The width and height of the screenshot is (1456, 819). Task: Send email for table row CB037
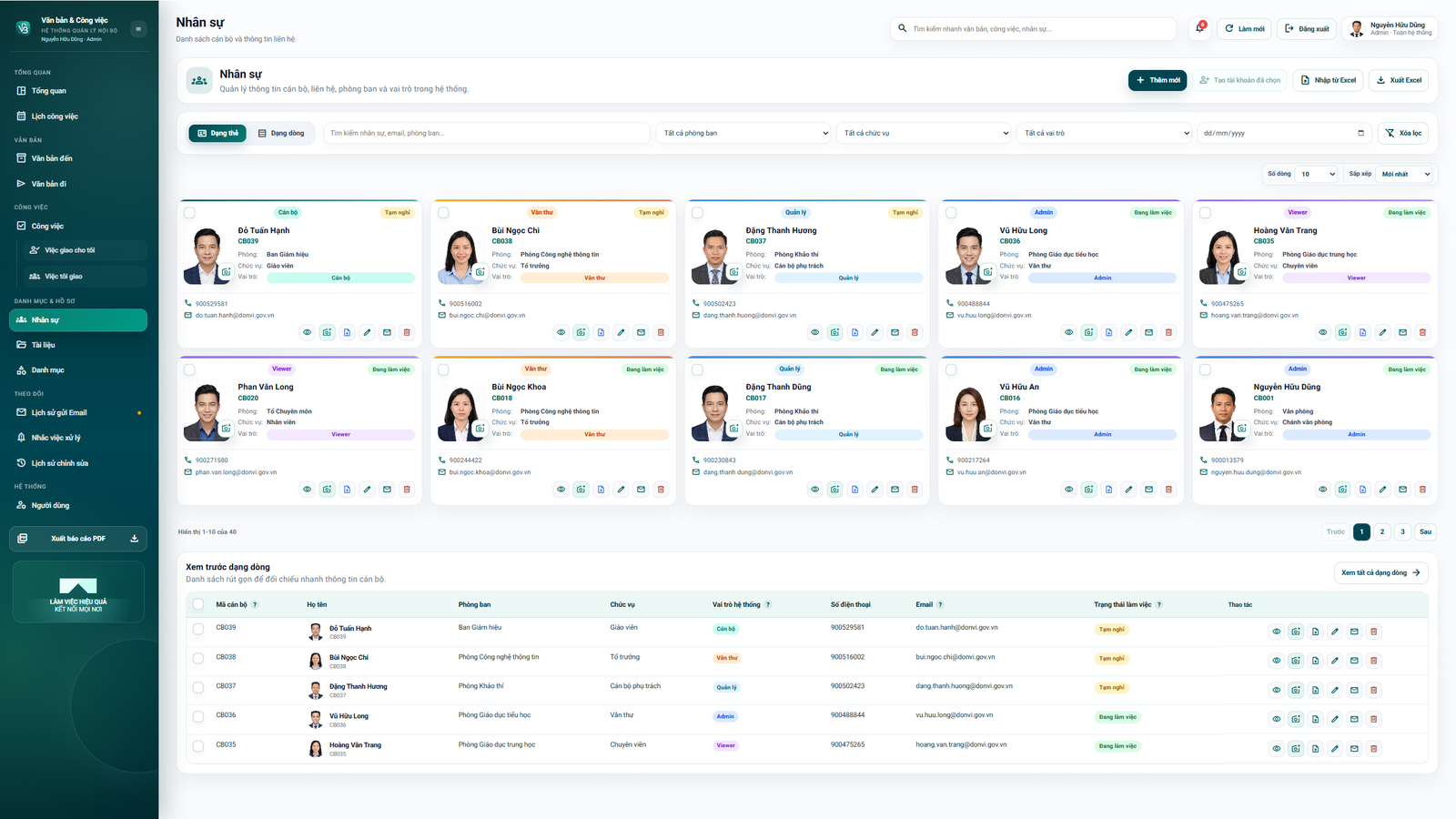coord(1354,690)
